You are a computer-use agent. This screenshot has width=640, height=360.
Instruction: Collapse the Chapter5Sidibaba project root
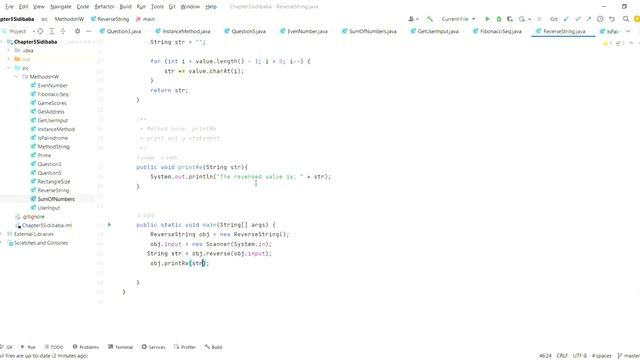pyautogui.click(x=2, y=42)
